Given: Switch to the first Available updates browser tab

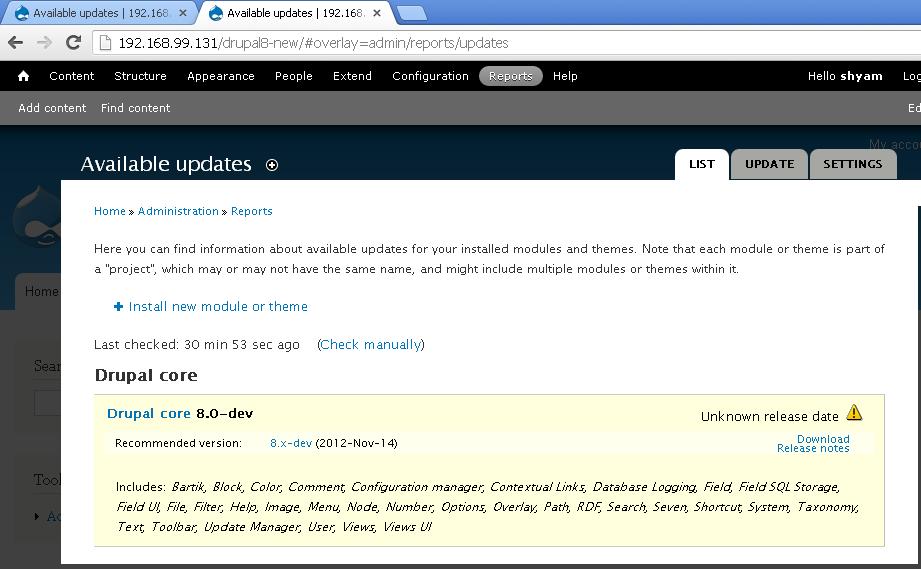Looking at the screenshot, I should pyautogui.click(x=100, y=13).
